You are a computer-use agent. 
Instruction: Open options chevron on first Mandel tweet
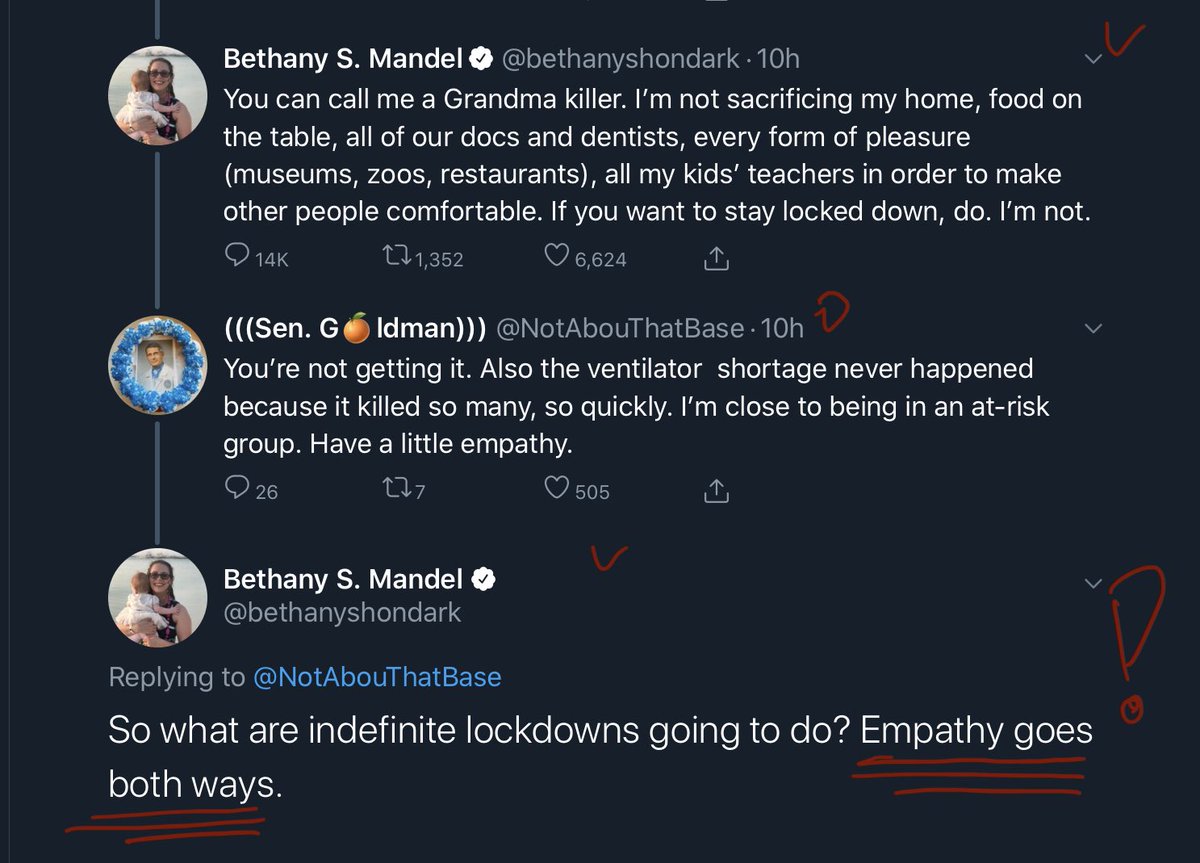pyautogui.click(x=1094, y=60)
